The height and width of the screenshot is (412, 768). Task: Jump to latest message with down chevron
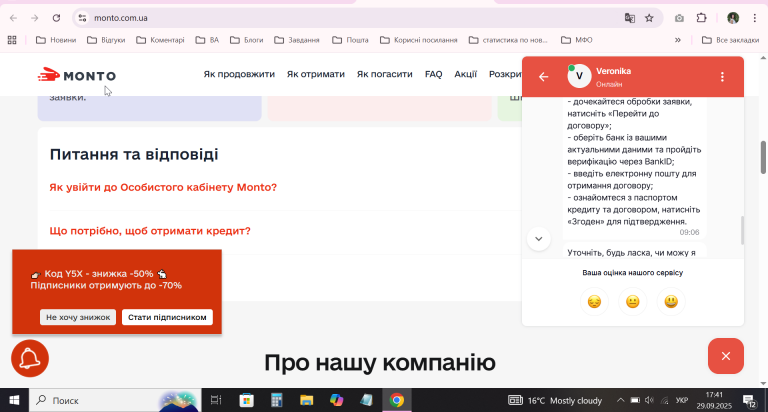(x=538, y=239)
